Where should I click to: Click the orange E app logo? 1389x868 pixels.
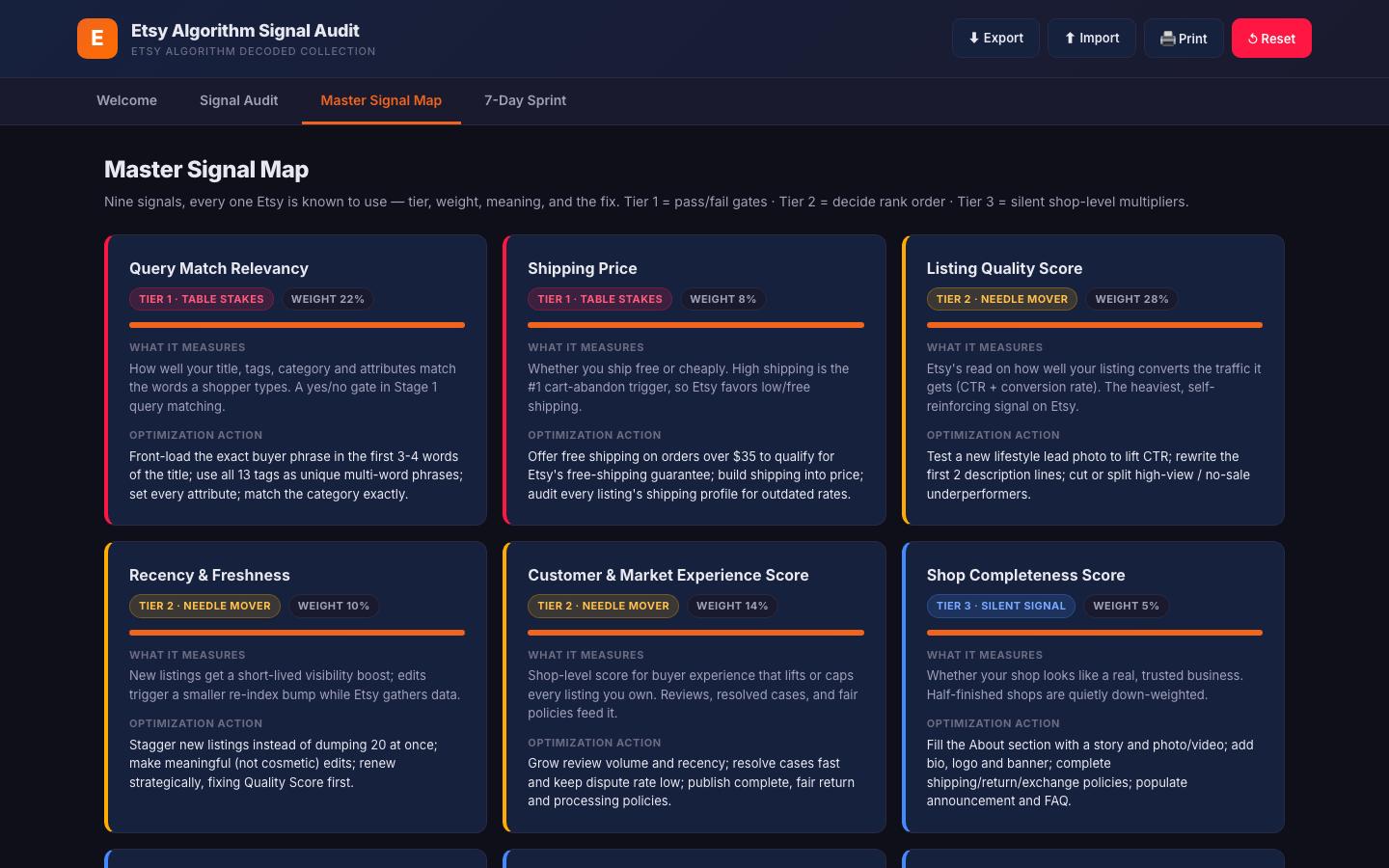(x=97, y=39)
